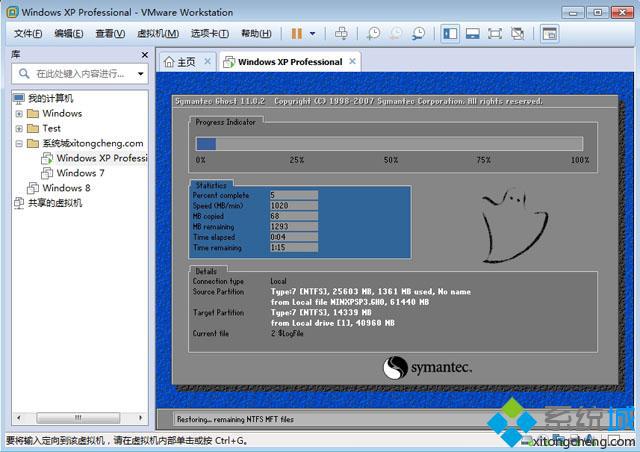Click the library horizontal scrollbar thumb
This screenshot has width=640, height=452.
click(78, 418)
